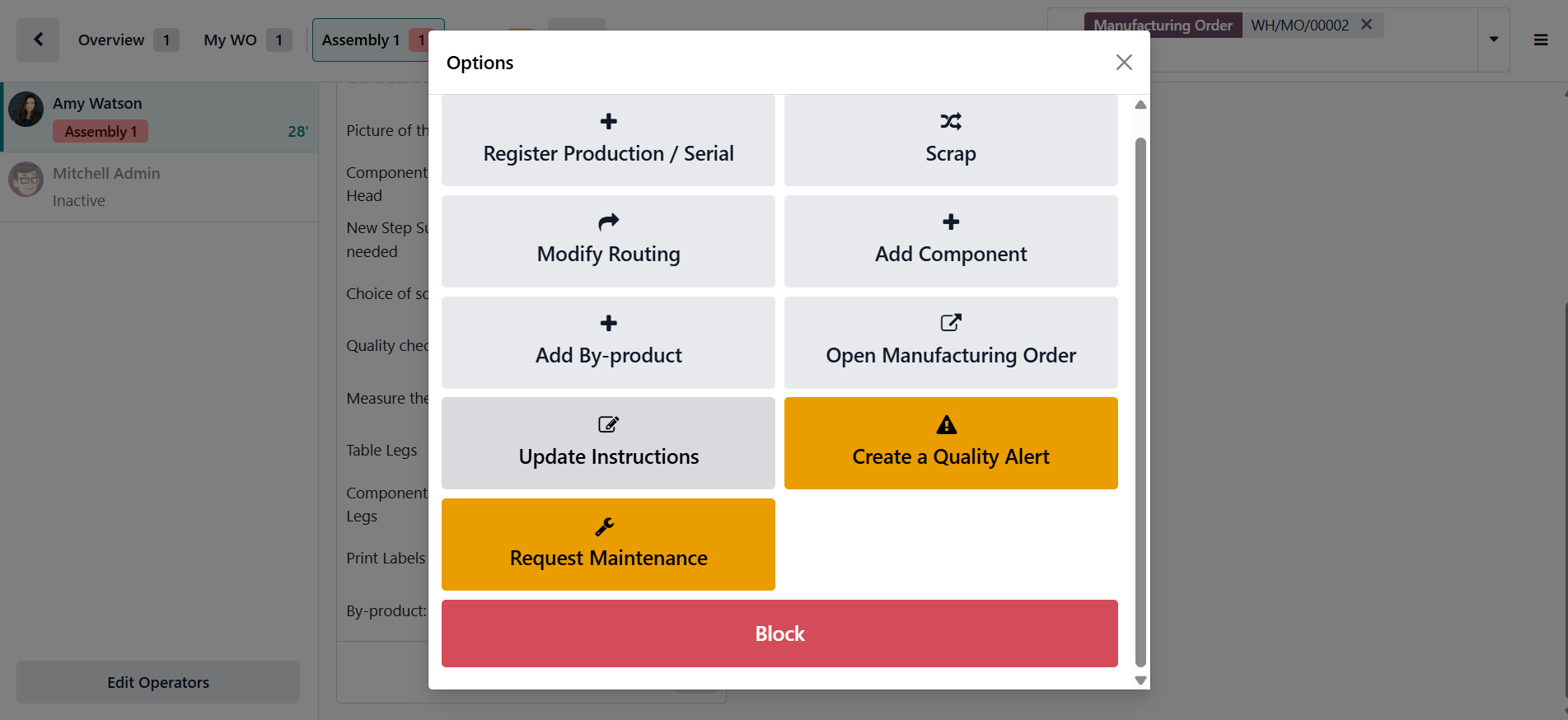Click Amy Watson's avatar
This screenshot has width=1568, height=720.
pos(26,109)
